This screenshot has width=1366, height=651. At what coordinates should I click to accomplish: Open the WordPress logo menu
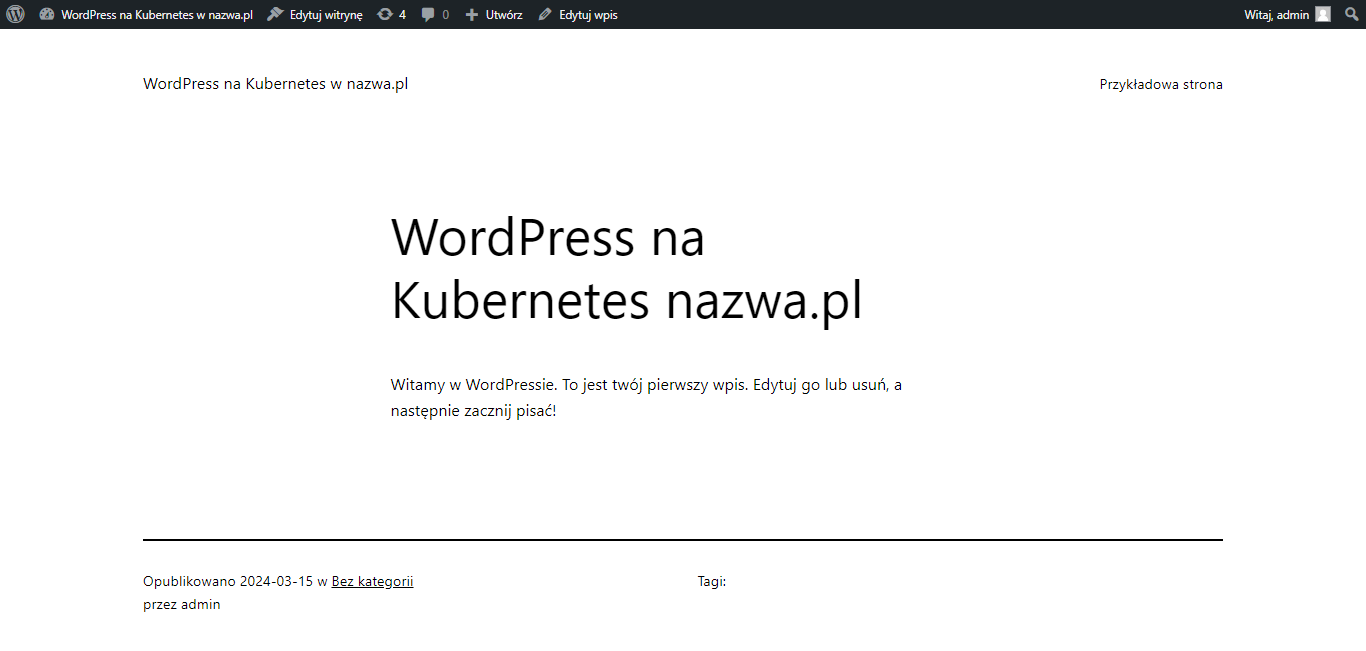[15, 14]
